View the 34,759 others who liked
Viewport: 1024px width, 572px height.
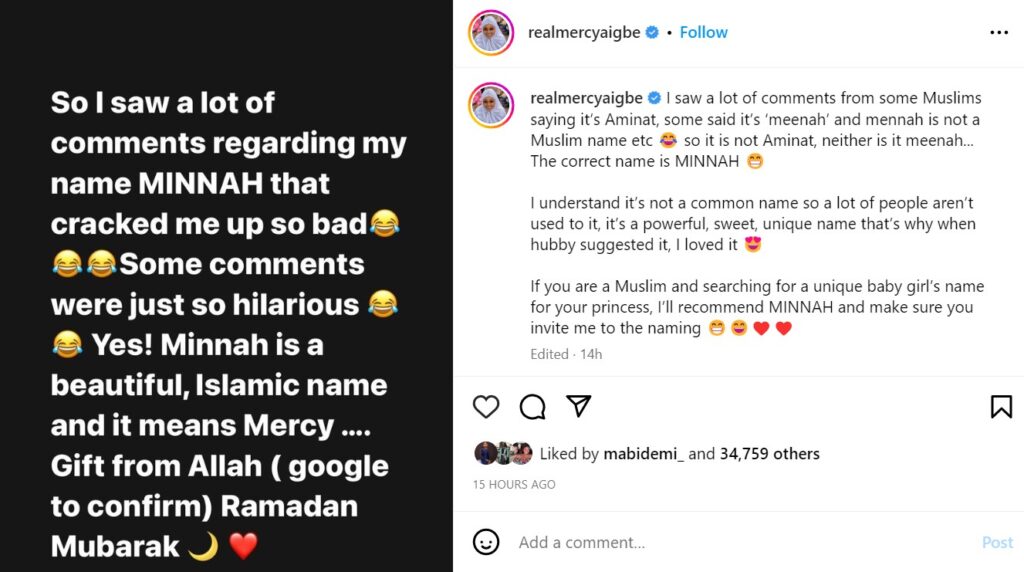pos(770,454)
